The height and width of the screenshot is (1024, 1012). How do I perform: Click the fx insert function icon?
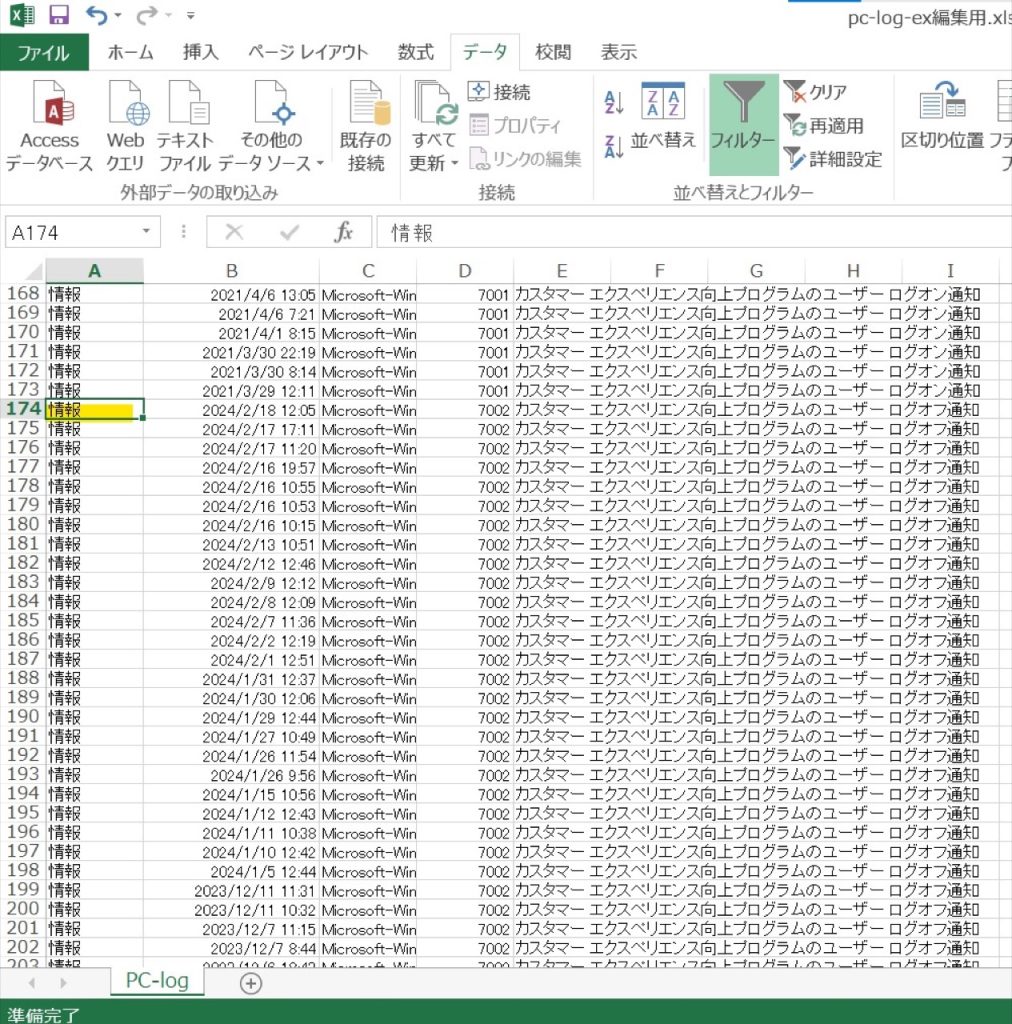(343, 232)
